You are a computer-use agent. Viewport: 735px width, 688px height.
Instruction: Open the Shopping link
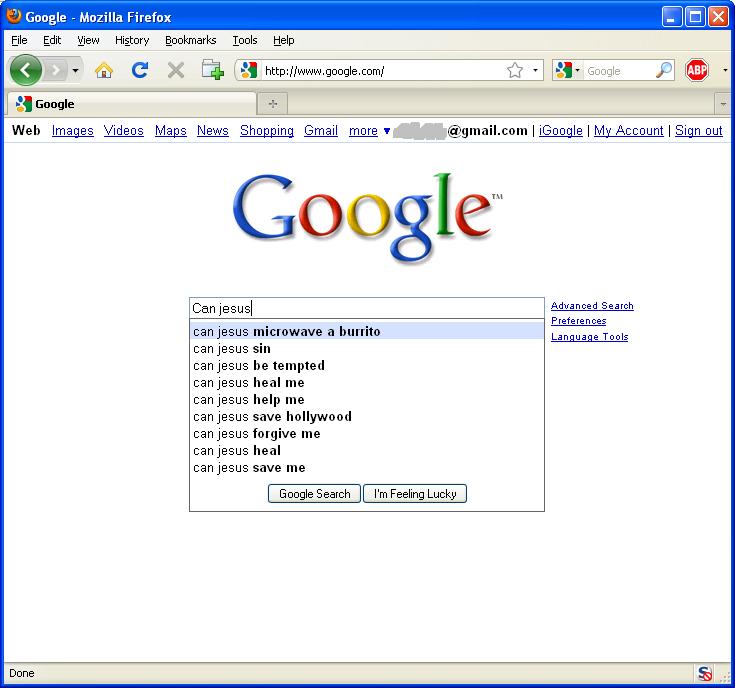coord(267,131)
